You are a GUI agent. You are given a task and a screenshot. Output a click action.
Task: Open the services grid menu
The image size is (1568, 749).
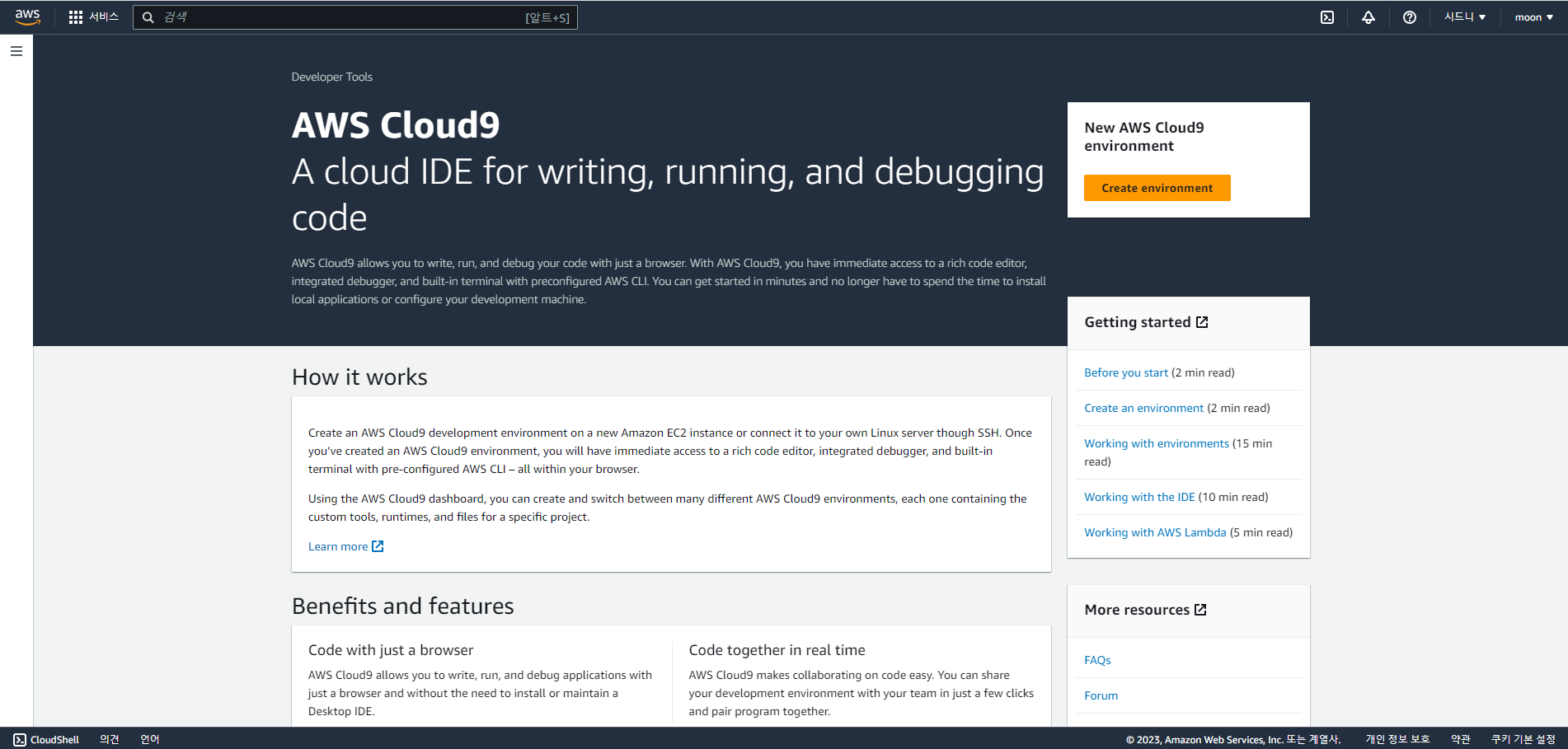[x=76, y=17]
